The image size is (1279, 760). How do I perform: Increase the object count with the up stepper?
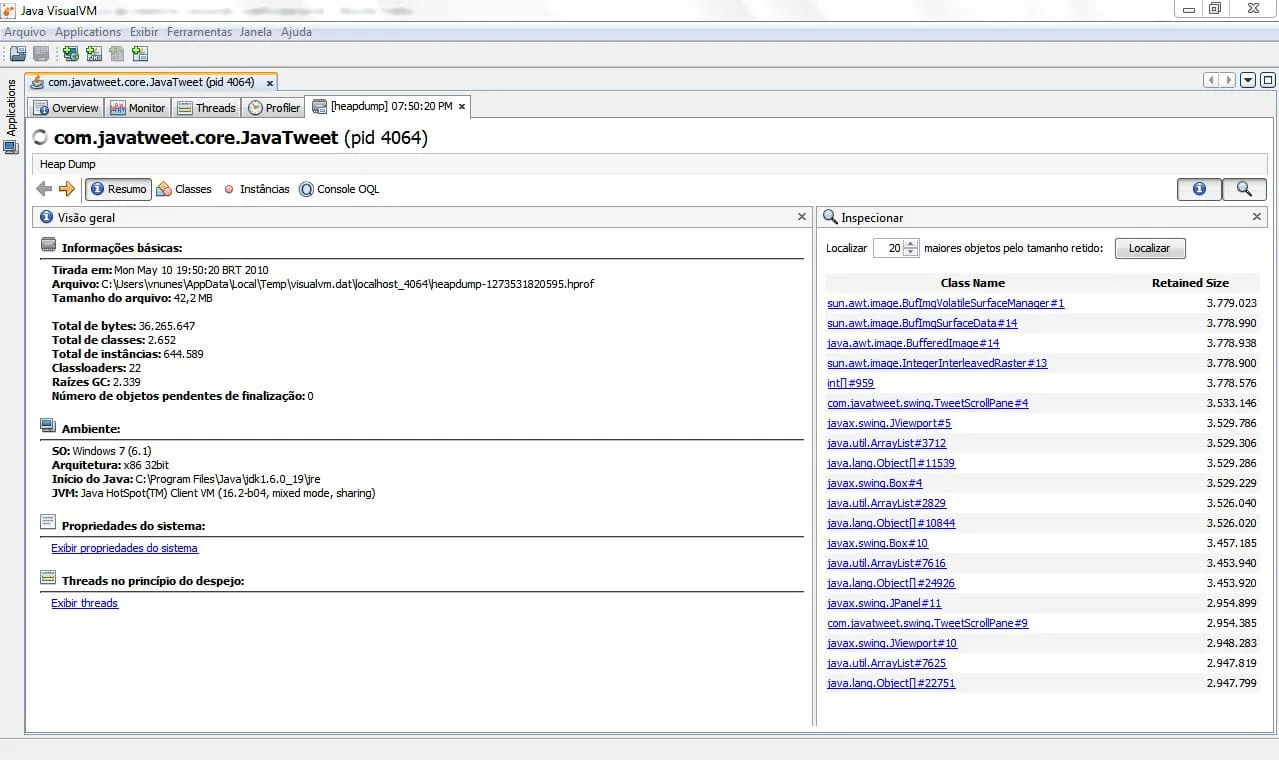click(x=910, y=244)
